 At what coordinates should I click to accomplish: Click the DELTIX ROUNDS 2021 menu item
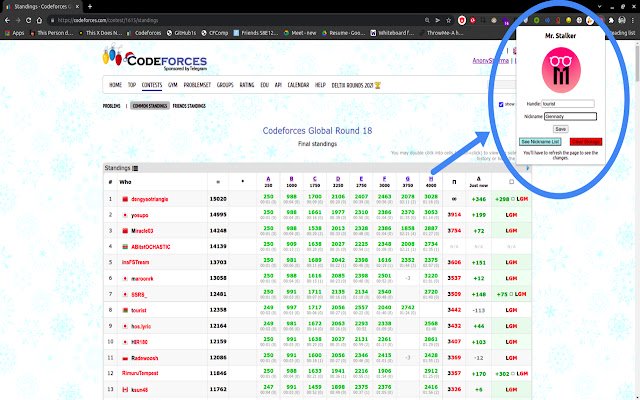coord(352,85)
